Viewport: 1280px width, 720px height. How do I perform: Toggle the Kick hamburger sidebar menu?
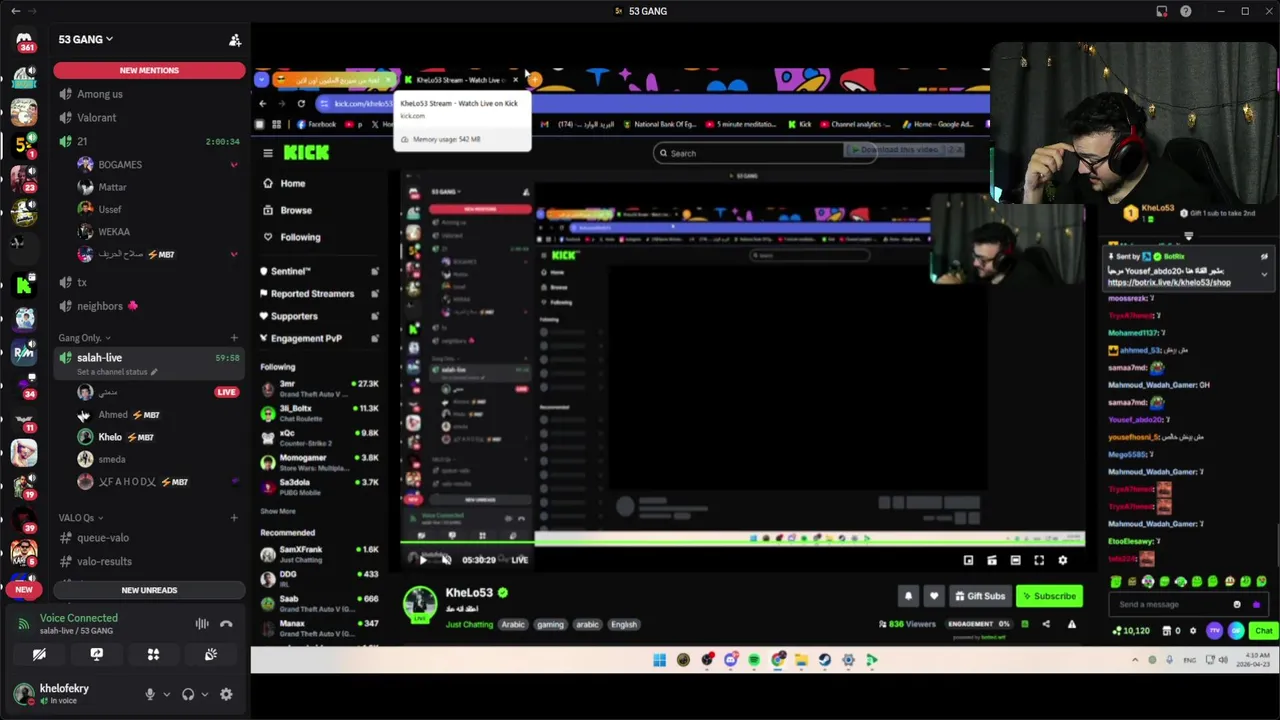[x=268, y=153]
